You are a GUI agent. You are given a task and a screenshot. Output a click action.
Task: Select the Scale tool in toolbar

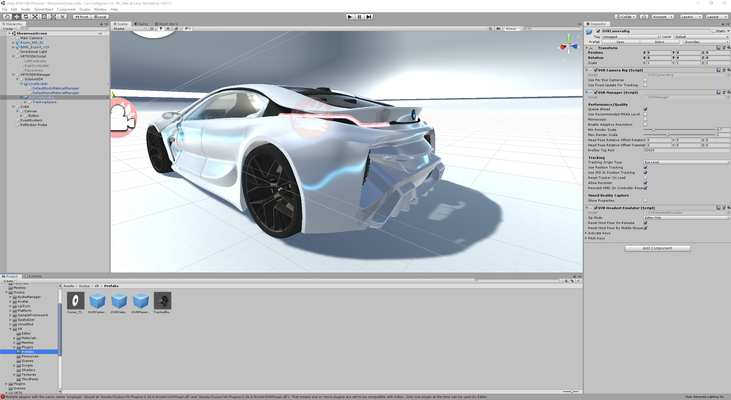(x=35, y=16)
